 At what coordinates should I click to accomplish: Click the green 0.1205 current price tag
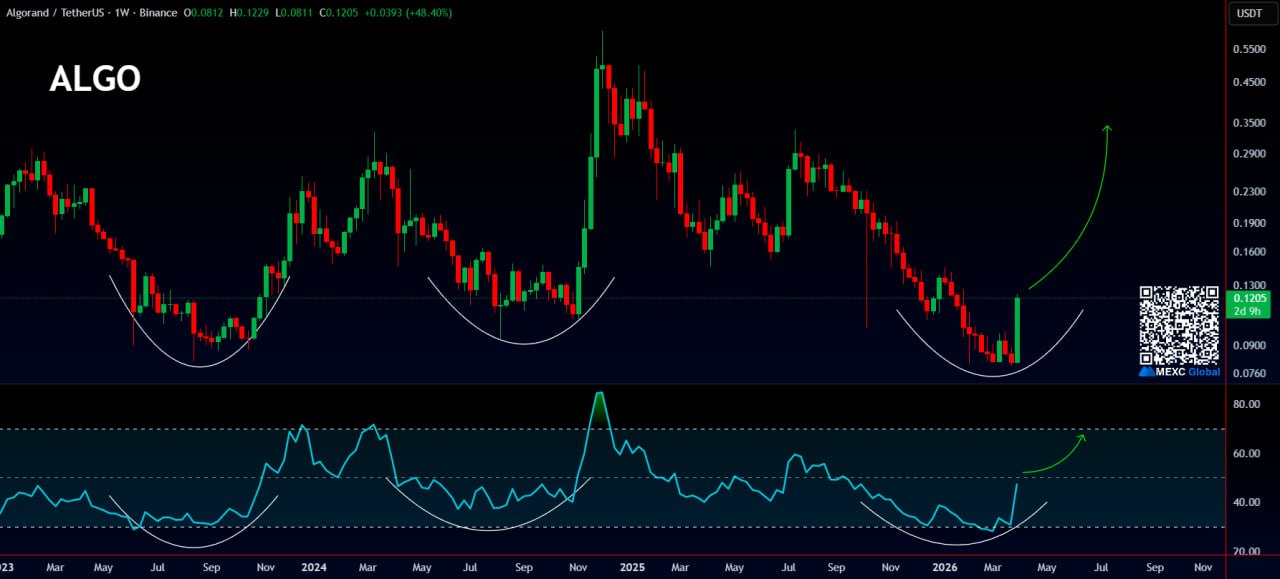tap(1251, 304)
